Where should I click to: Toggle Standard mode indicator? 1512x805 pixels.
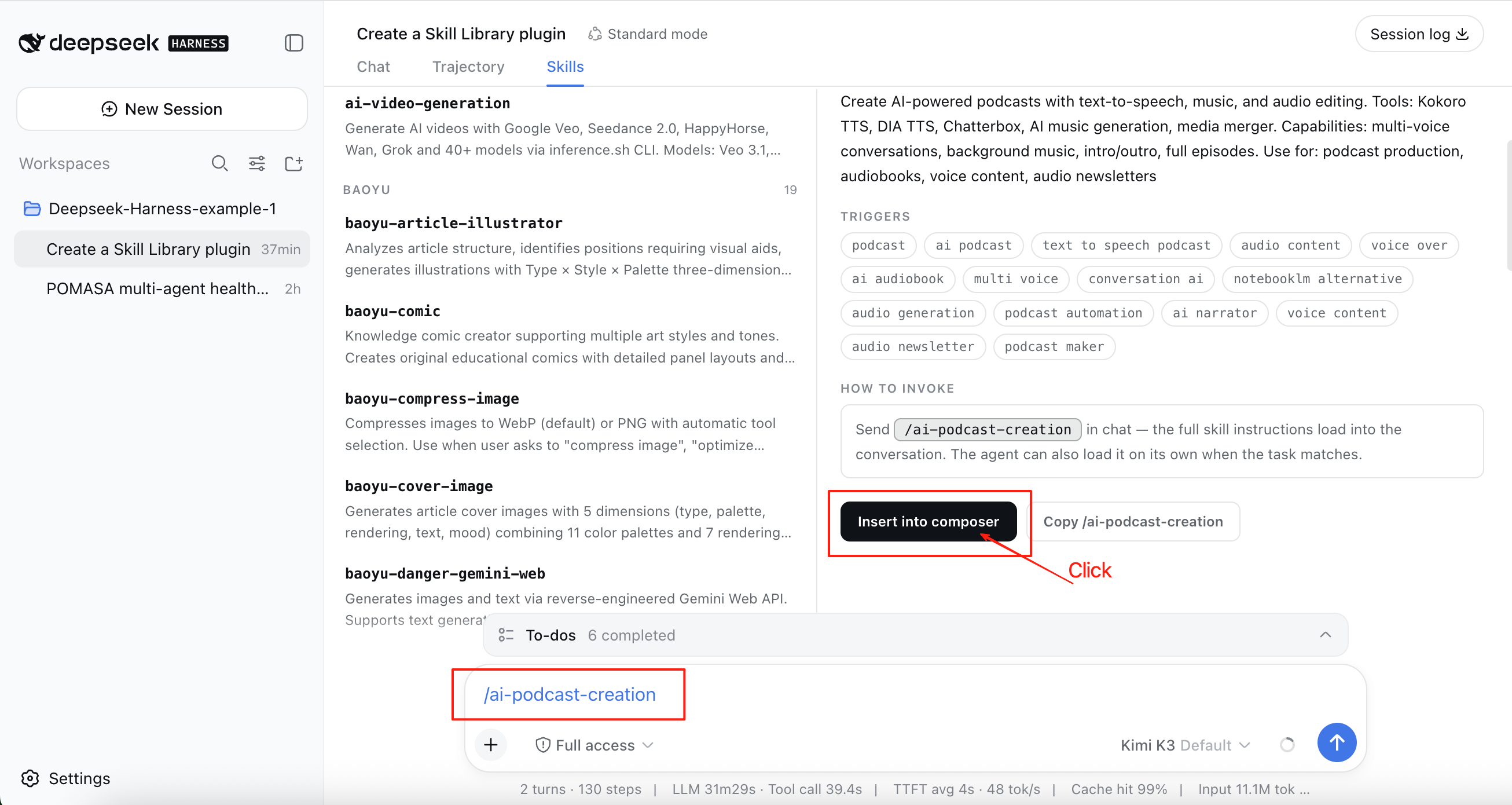pyautogui.click(x=648, y=34)
